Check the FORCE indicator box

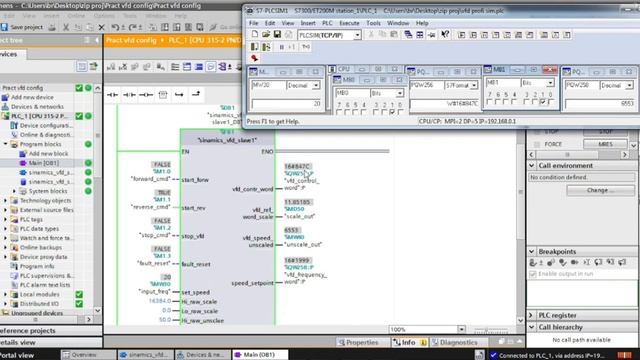pos(537,144)
